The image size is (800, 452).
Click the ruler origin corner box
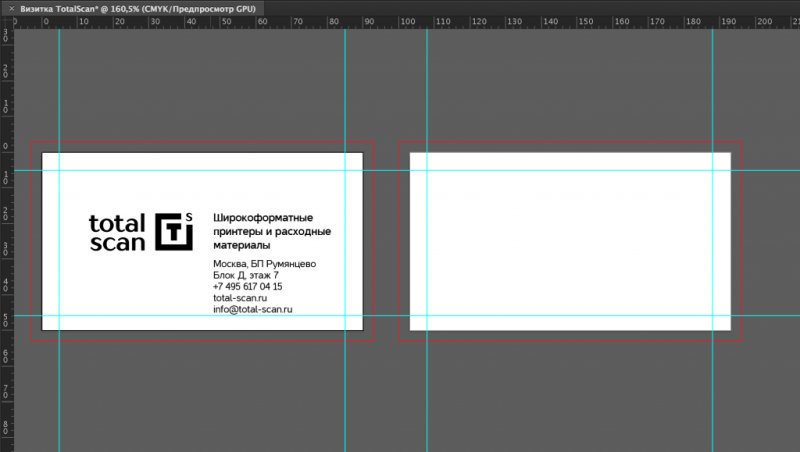pyautogui.click(x=7, y=22)
